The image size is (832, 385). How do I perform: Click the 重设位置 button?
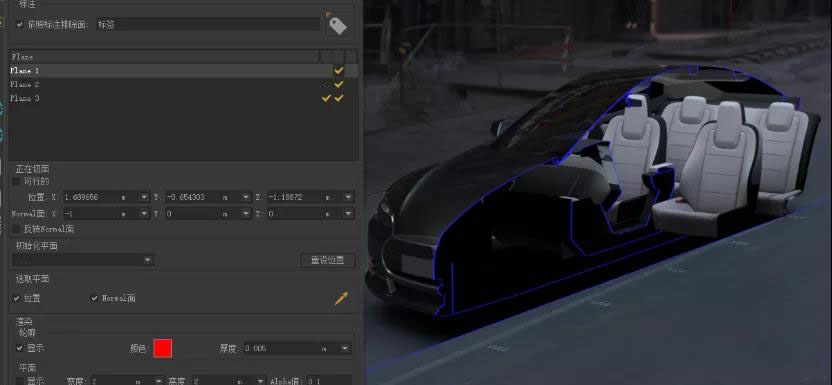pyautogui.click(x=327, y=260)
